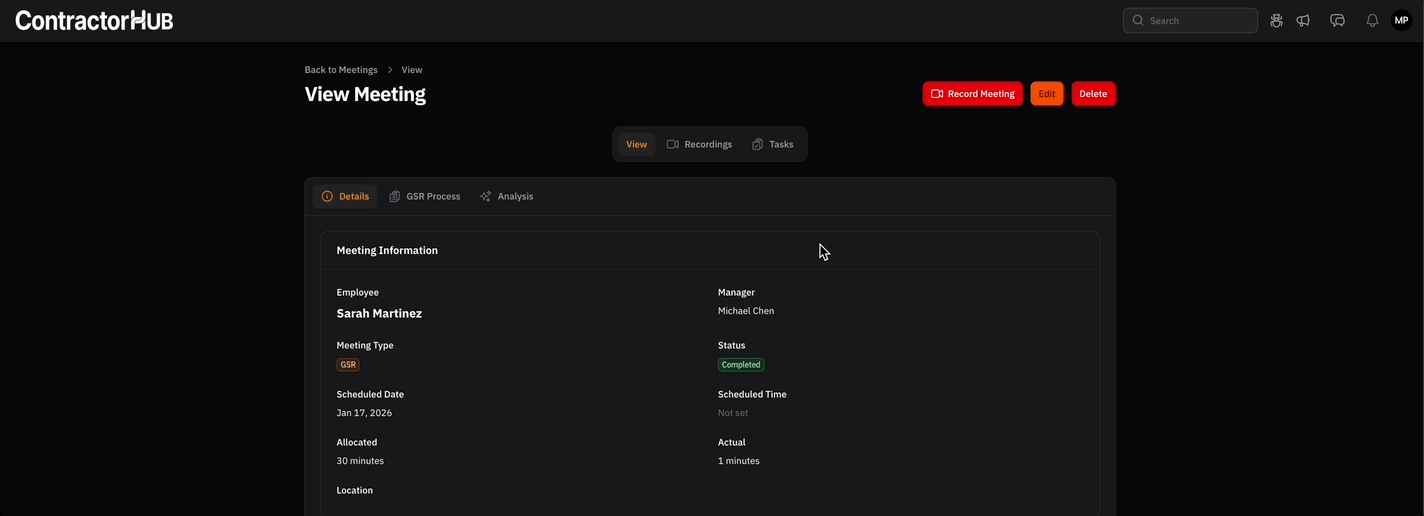Click the Completed status badge
Screen dimensions: 1424x516
(741, 365)
